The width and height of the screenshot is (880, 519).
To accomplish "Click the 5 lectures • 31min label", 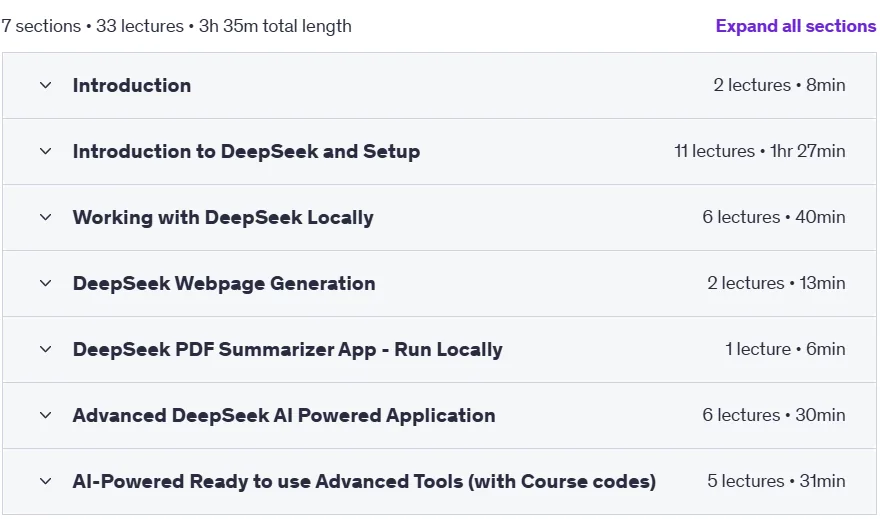I will point(776,481).
